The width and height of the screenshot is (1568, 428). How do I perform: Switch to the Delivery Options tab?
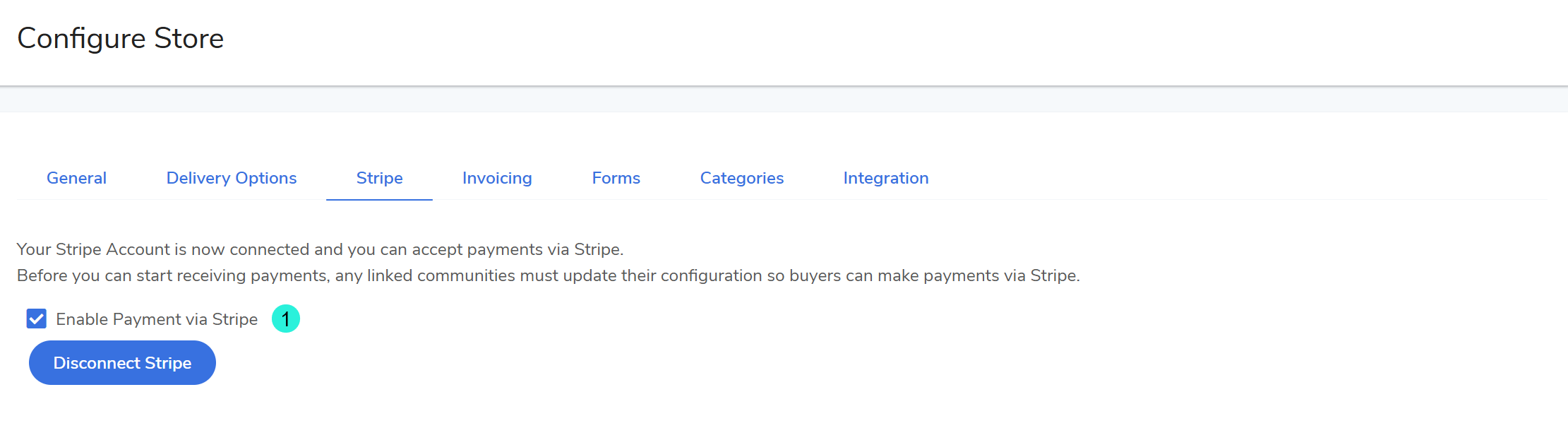[231, 178]
